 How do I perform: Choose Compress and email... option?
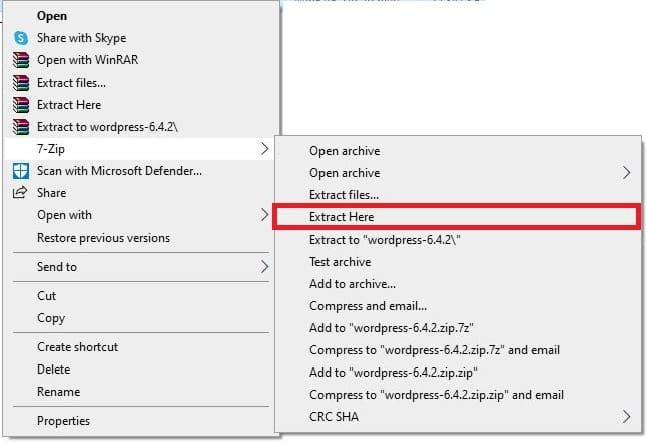pos(368,306)
